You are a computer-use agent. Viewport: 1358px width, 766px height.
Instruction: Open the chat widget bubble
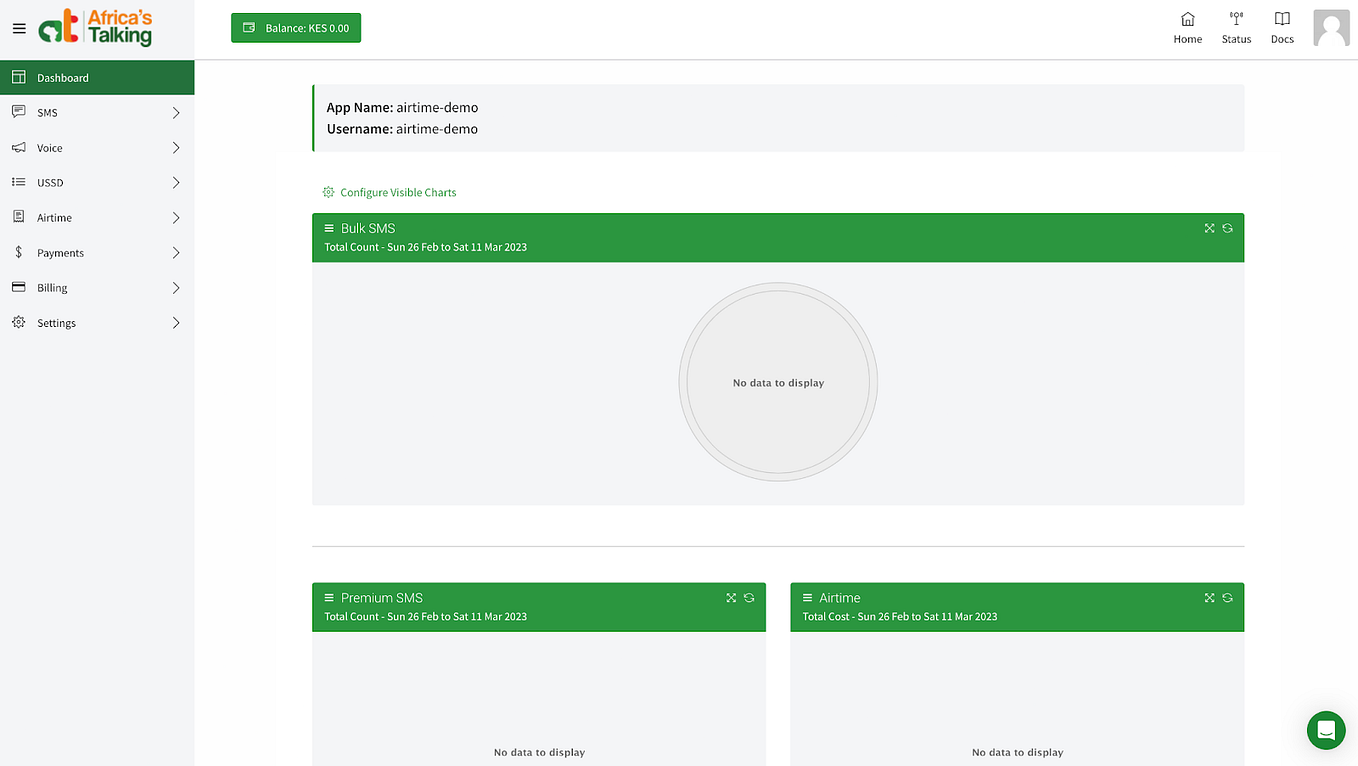[x=1326, y=730]
